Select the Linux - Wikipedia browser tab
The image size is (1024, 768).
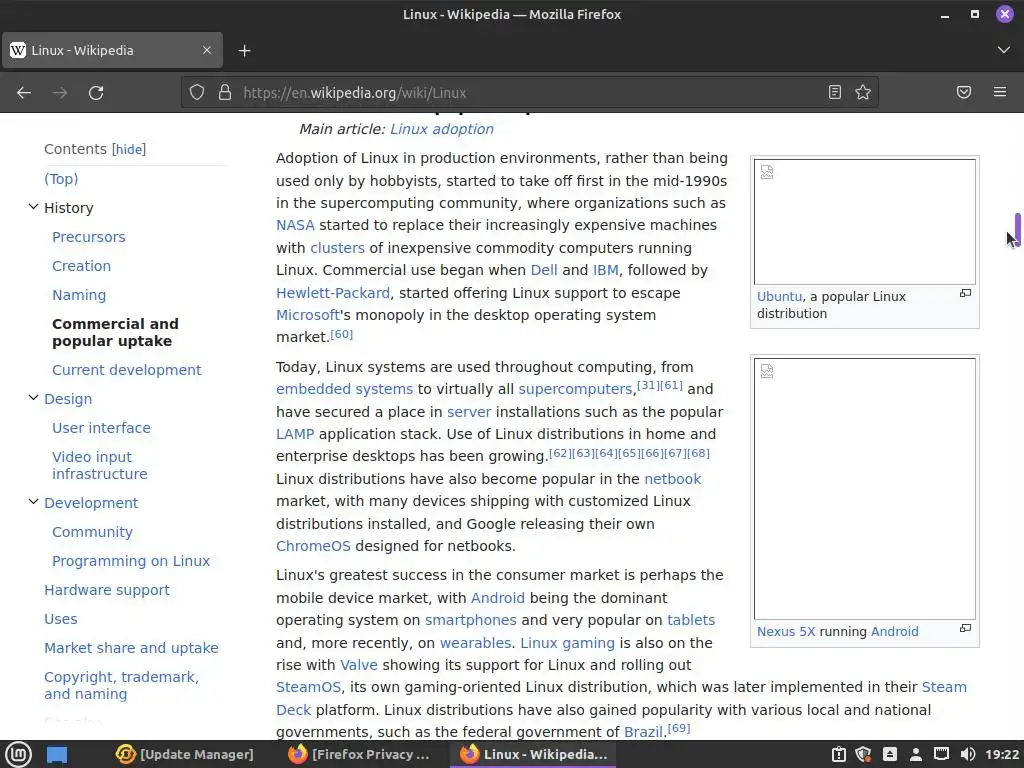point(112,50)
